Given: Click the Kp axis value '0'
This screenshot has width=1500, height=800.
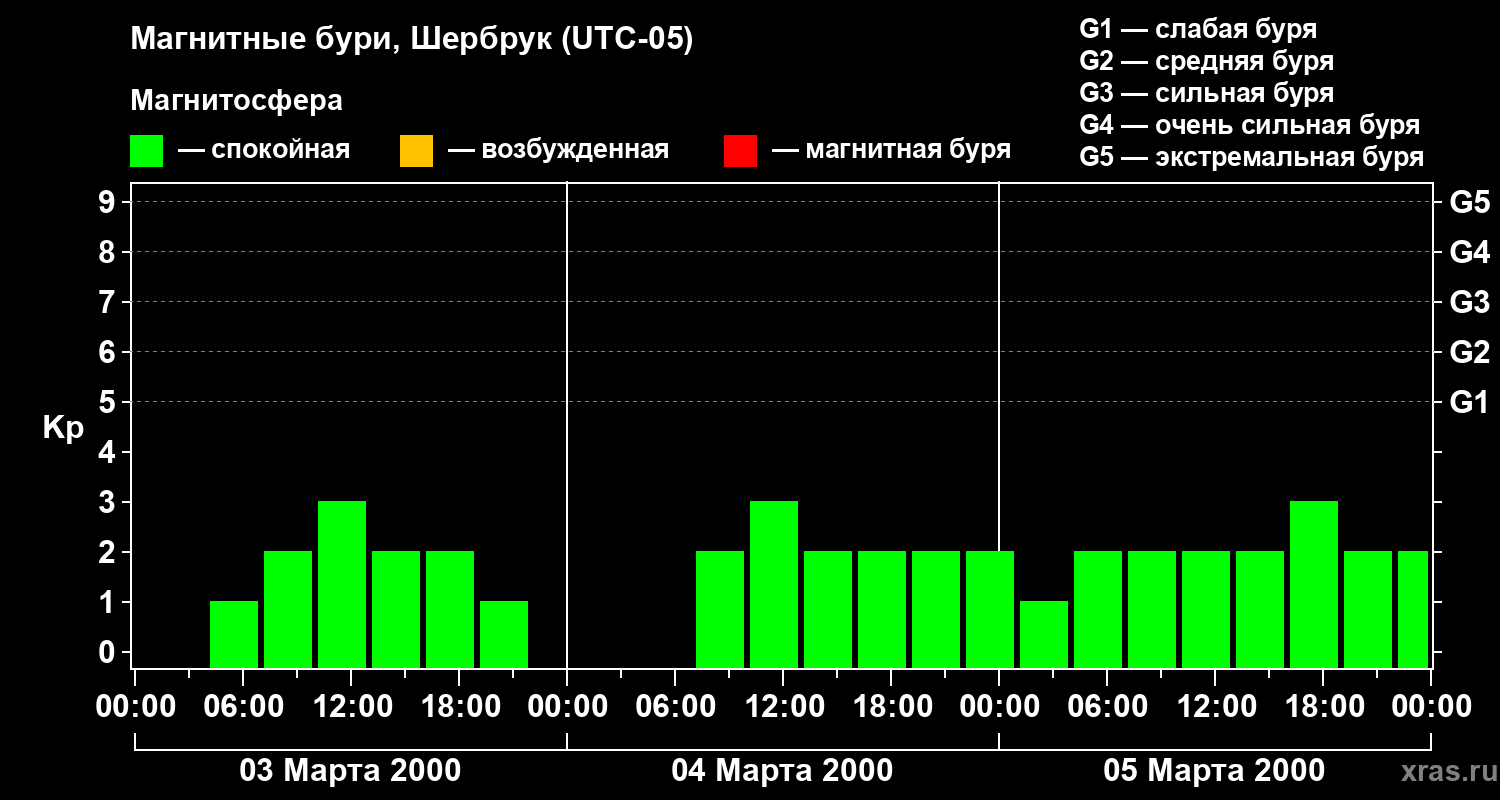Looking at the screenshot, I should click(x=107, y=652).
